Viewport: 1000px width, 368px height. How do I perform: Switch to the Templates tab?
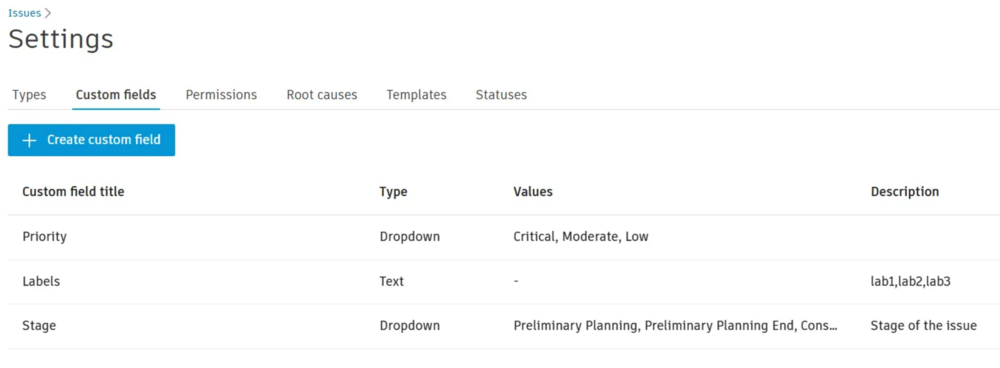[416, 95]
